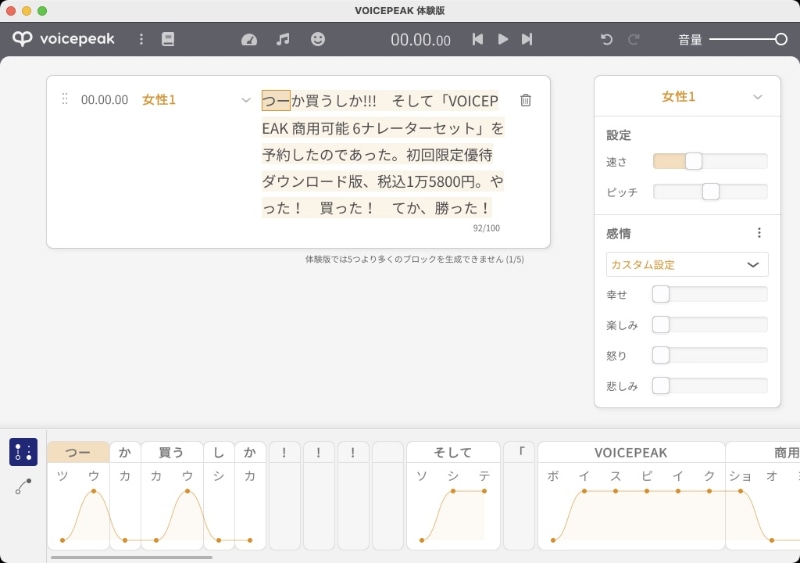Select the VOICEPEAK word segment
Viewport: 800px width, 563px height.
click(631, 452)
